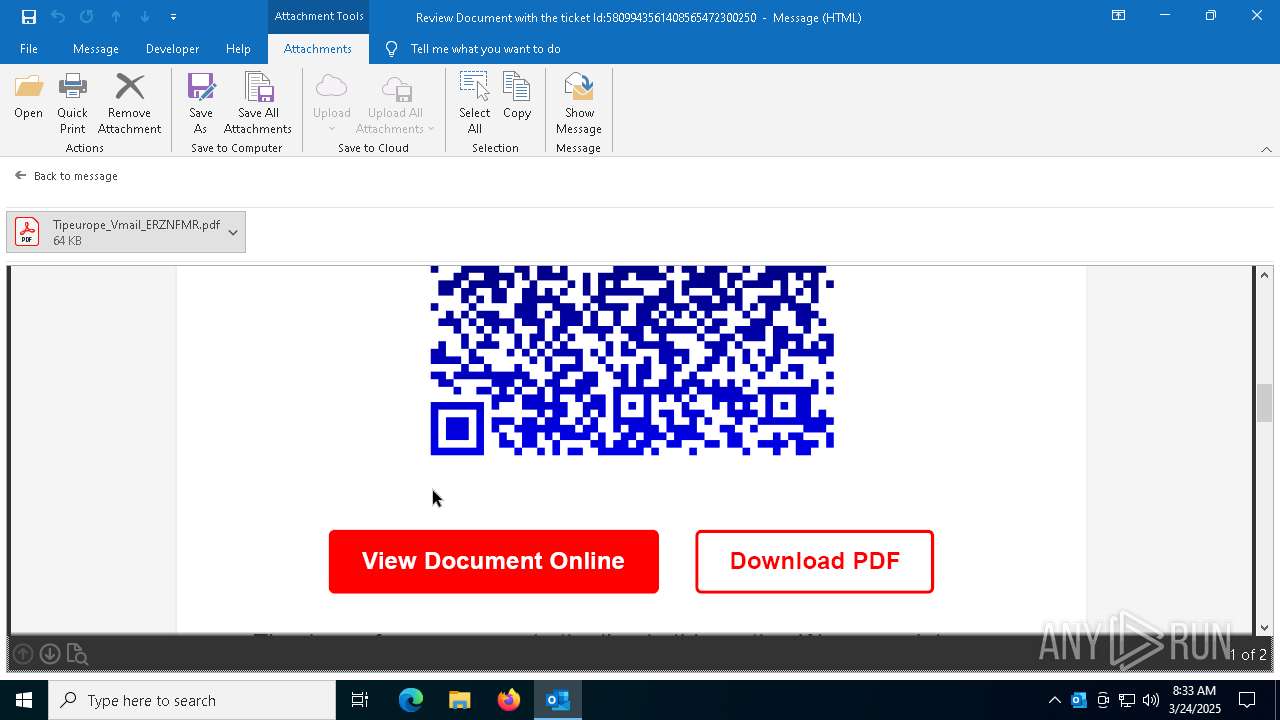Click the preview scroll up arrow
The image size is (1280, 720).
coord(1265,275)
